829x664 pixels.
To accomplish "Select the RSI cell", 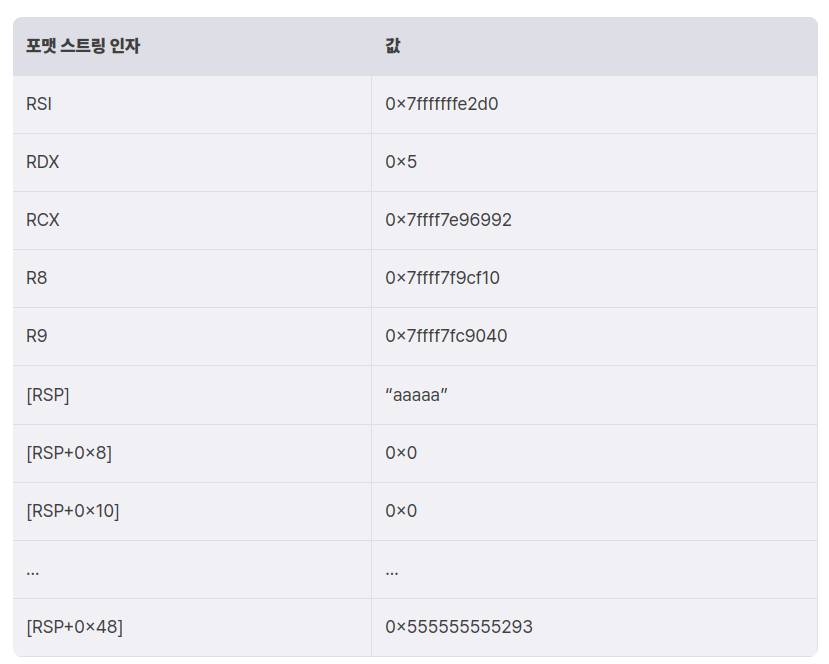I will 39,104.
